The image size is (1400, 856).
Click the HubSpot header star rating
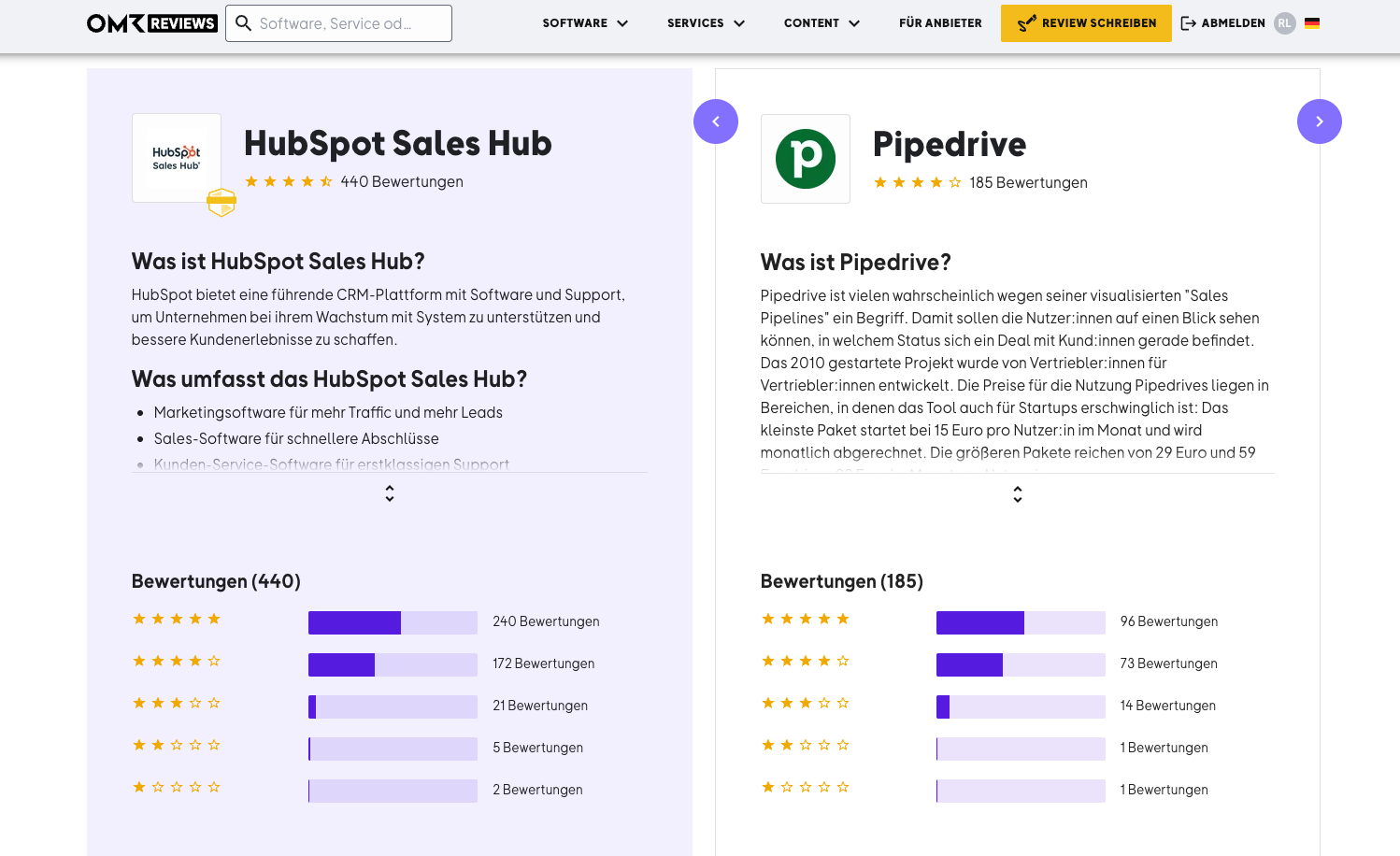[x=289, y=181]
